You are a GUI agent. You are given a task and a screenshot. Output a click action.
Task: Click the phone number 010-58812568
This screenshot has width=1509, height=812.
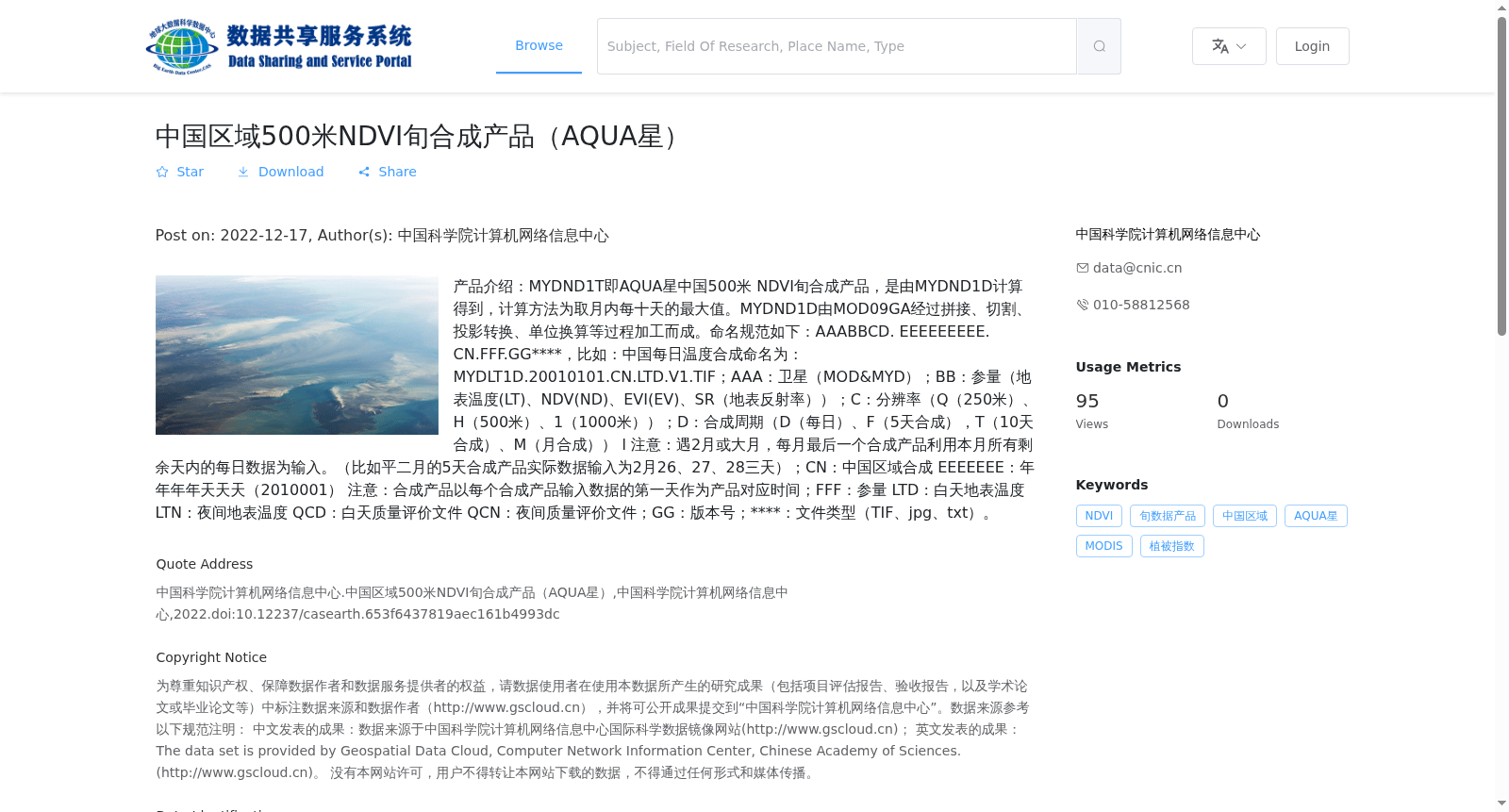pyautogui.click(x=1141, y=305)
